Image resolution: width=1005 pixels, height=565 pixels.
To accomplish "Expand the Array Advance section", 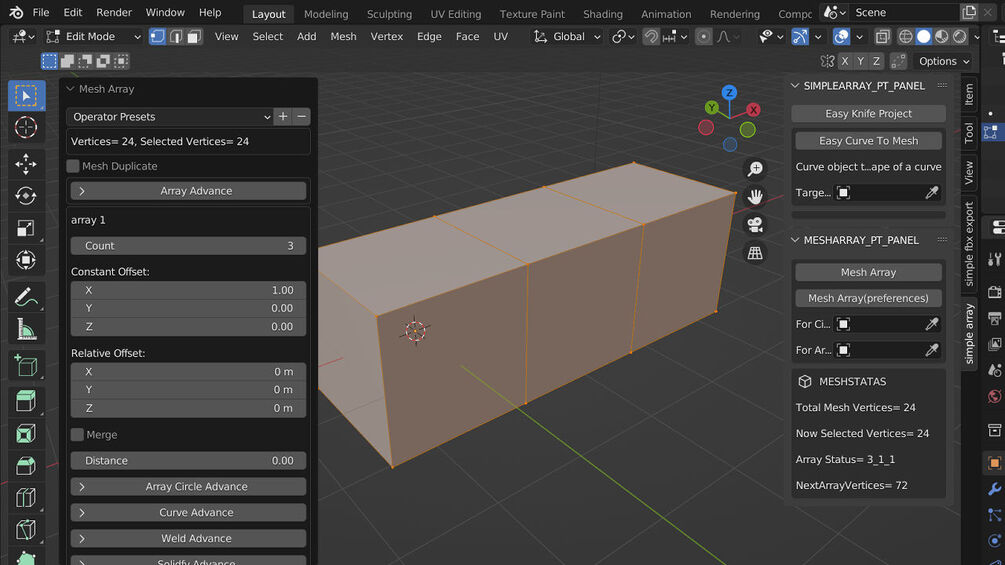I will click(x=188, y=191).
